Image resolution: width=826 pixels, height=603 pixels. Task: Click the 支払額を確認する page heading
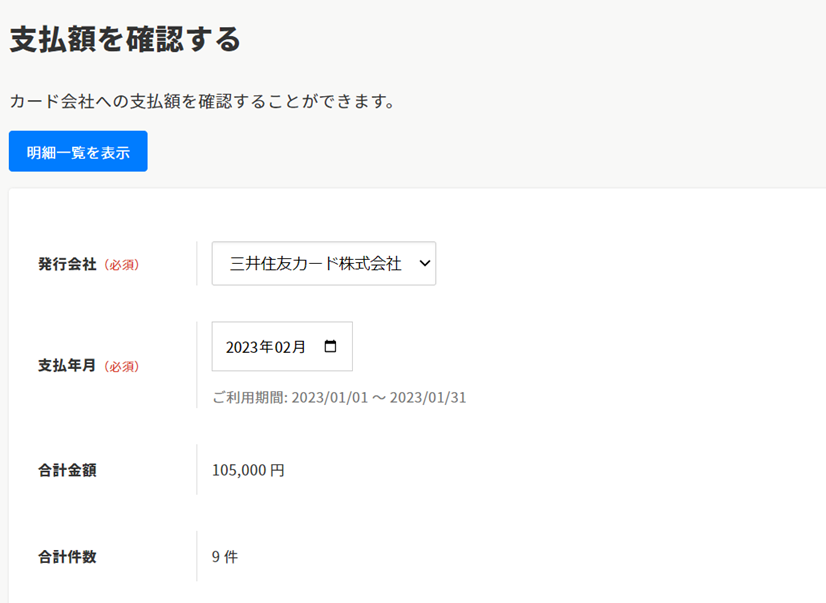pyautogui.click(x=126, y=40)
